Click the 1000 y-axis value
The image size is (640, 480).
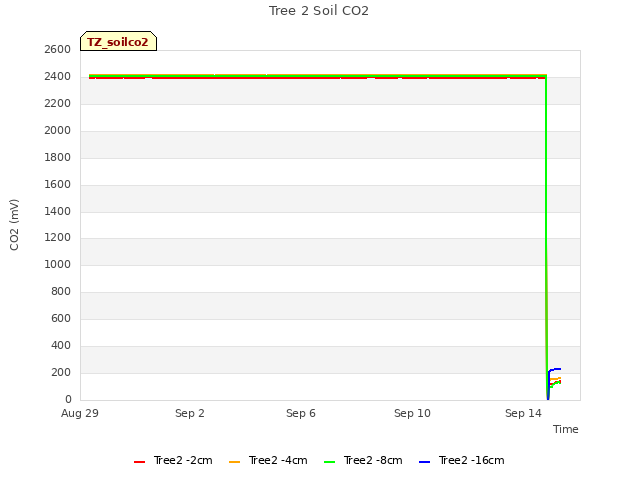coord(58,265)
